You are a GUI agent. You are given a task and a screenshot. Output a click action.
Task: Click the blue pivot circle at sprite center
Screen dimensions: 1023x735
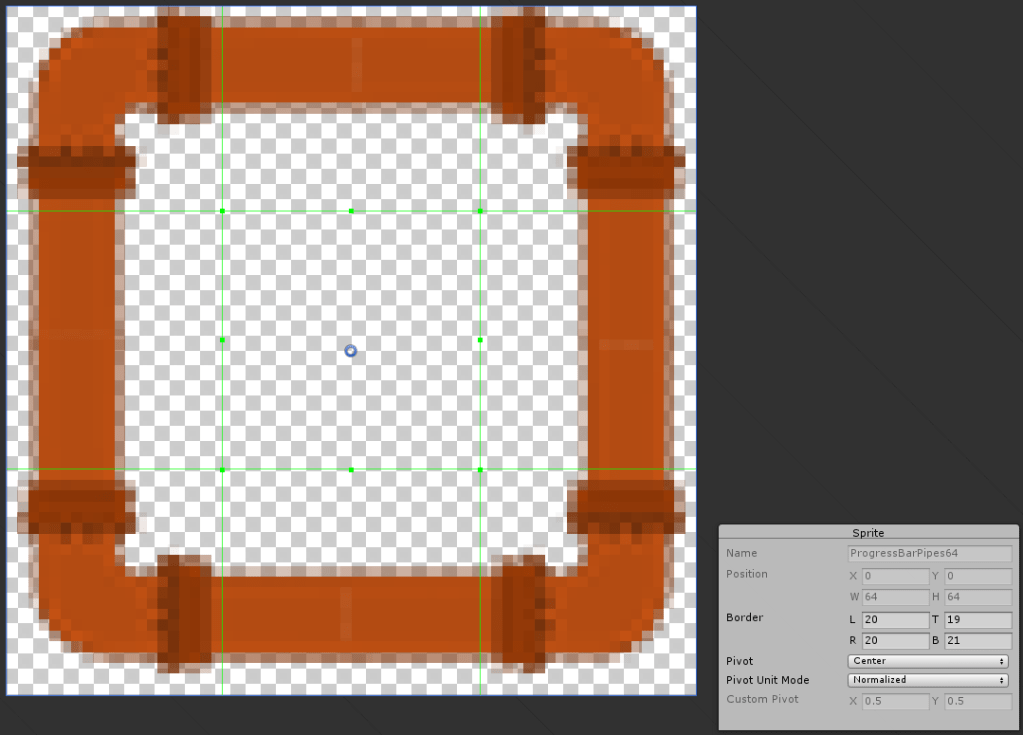click(x=351, y=351)
